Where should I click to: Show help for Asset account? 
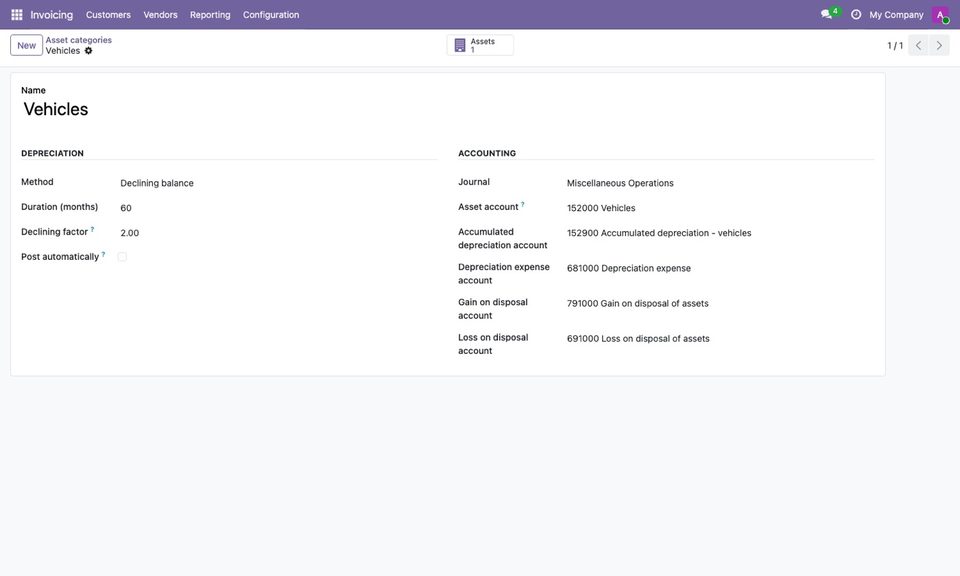pyautogui.click(x=523, y=204)
